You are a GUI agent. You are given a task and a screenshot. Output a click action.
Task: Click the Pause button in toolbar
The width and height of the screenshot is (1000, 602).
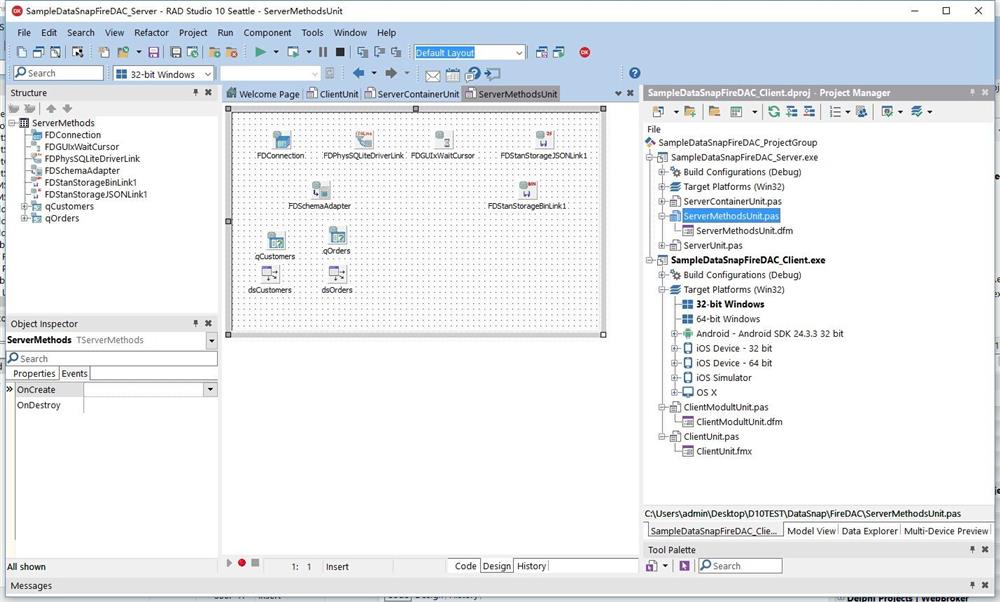[323, 52]
